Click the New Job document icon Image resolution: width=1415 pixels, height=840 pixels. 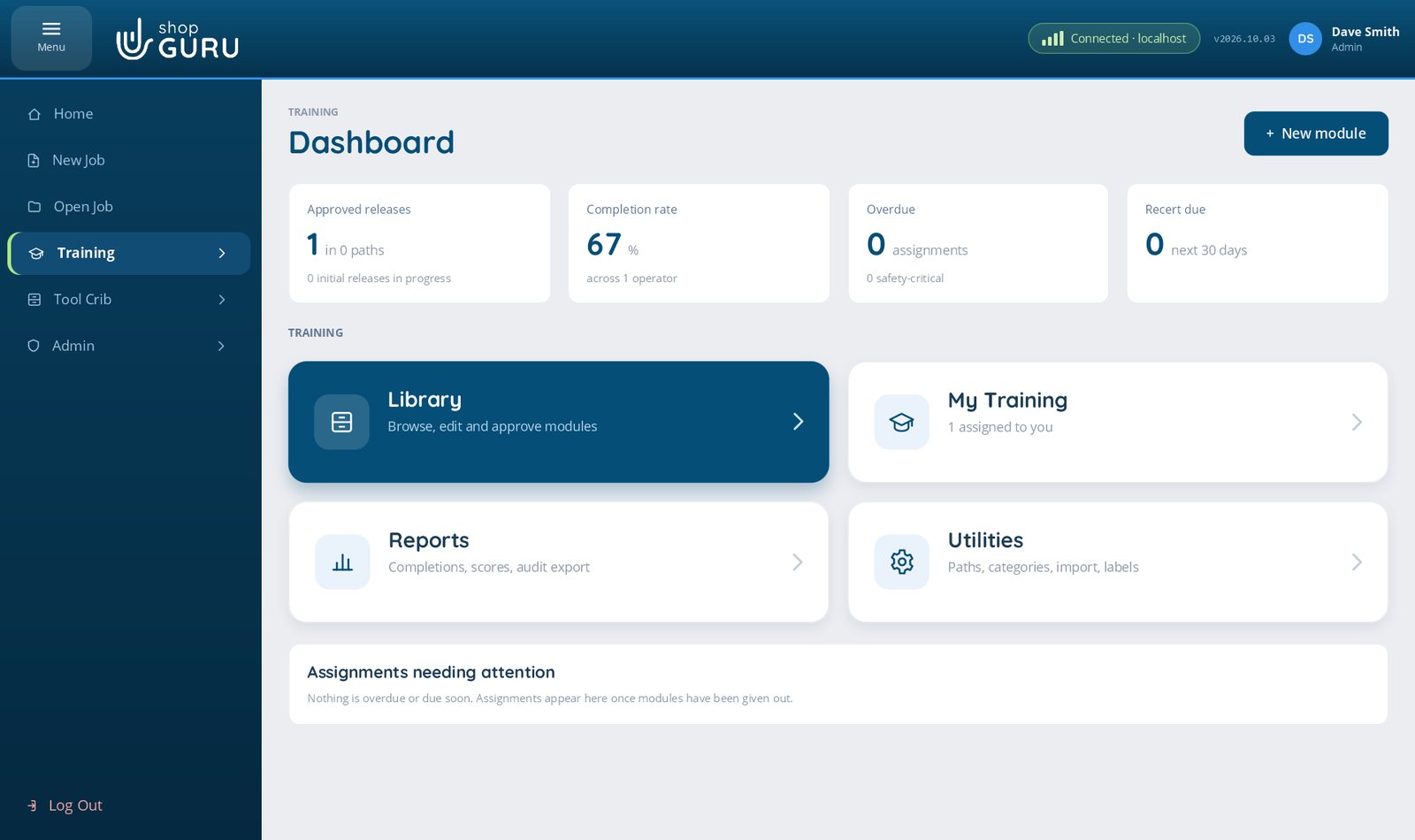[34, 160]
